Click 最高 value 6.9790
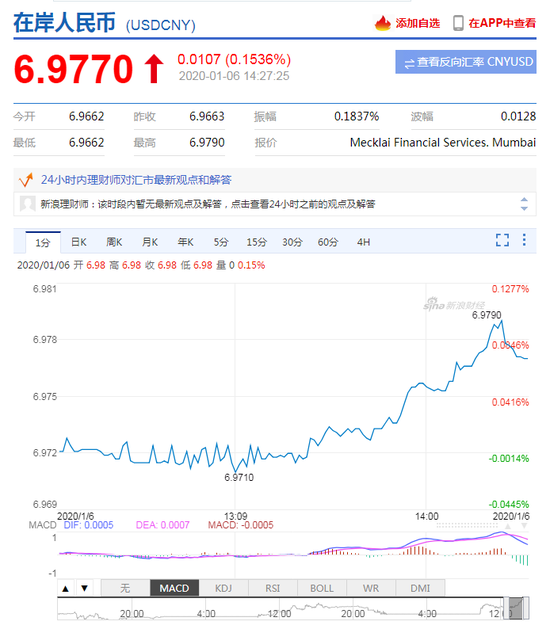Screen dimensions: 550x629 207,142
